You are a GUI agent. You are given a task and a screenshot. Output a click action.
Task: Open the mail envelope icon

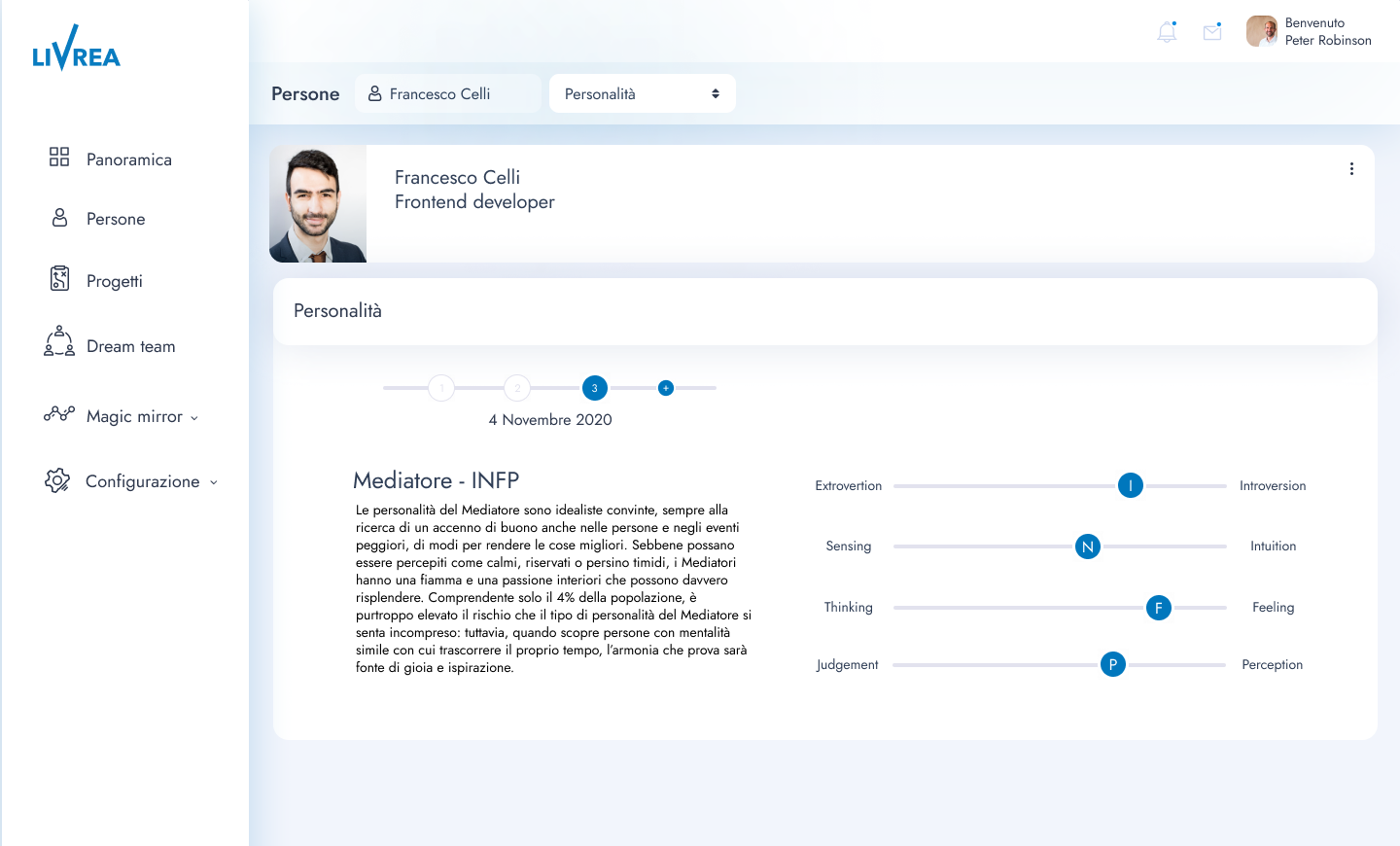(1212, 32)
